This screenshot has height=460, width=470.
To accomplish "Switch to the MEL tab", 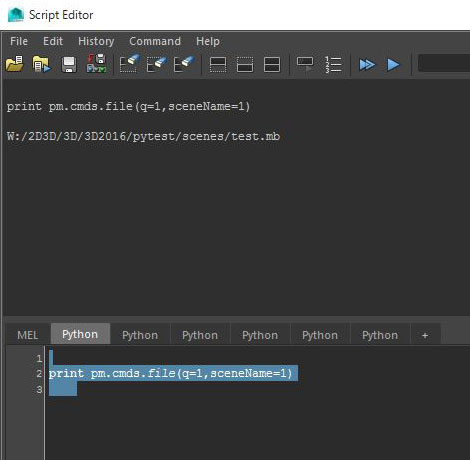I will [28, 335].
